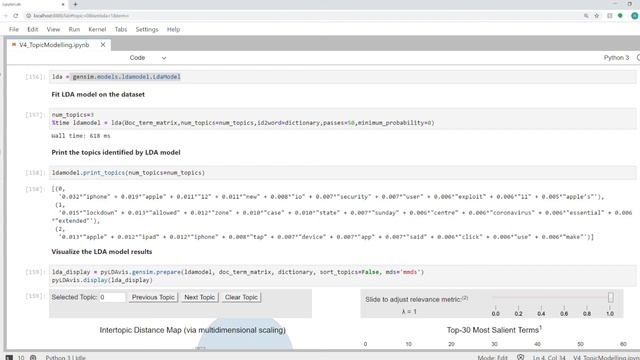Click the Python 3 kernel name
640x360 pixels.
pos(616,58)
